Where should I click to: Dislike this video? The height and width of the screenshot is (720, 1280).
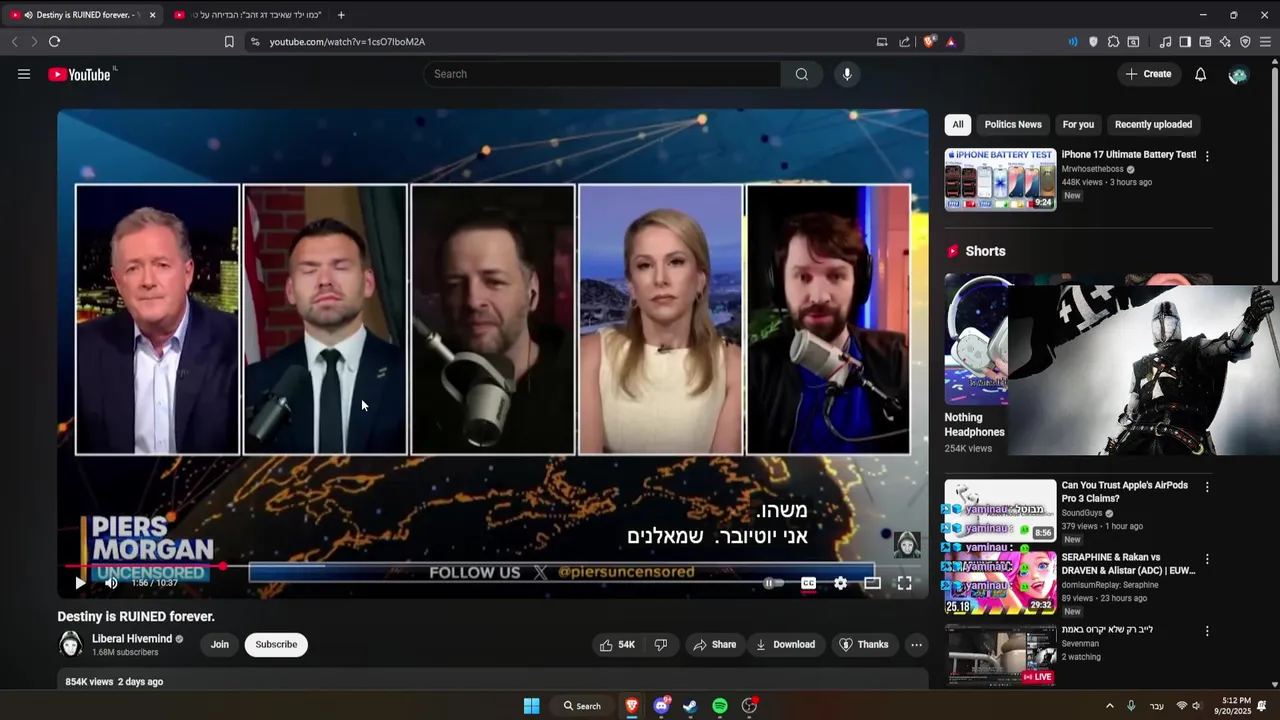click(661, 645)
